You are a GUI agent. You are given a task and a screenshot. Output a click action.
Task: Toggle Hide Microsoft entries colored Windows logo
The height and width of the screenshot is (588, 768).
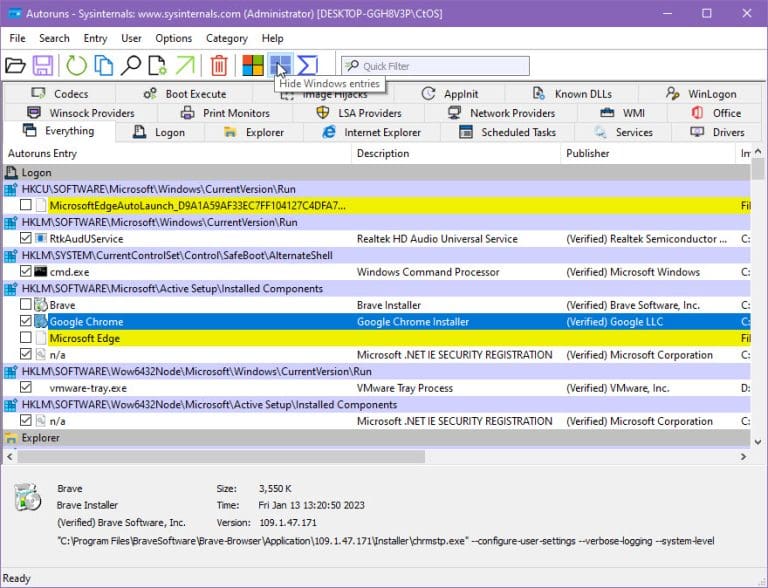253,66
